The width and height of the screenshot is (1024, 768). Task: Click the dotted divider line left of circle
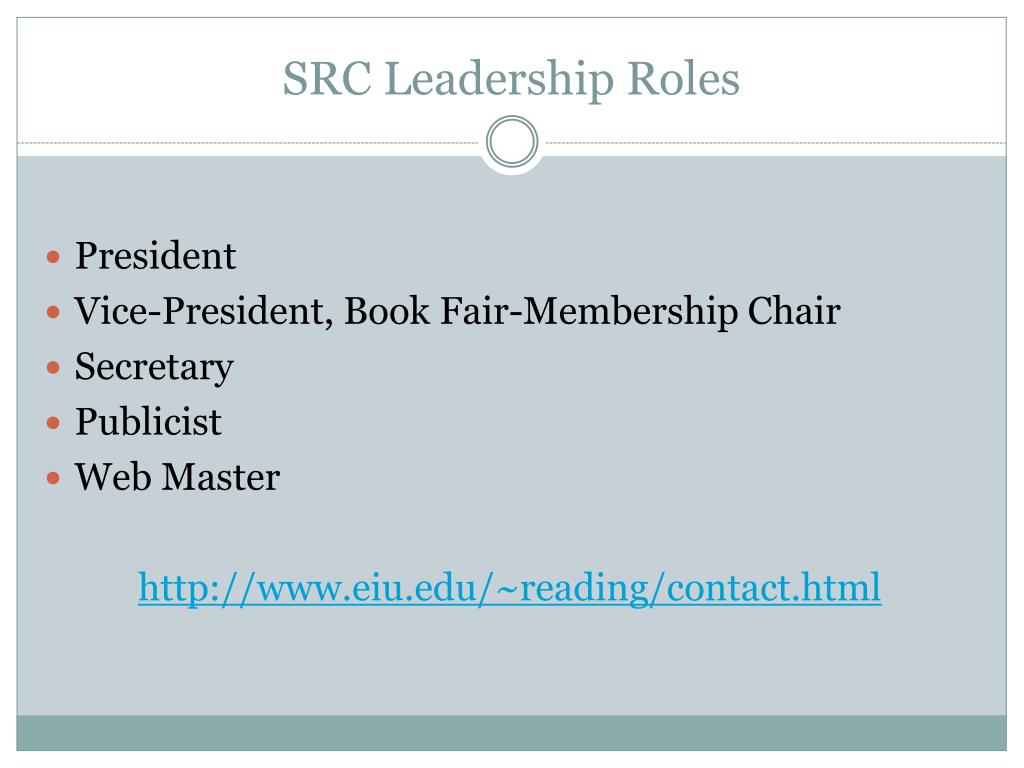[x=248, y=142]
